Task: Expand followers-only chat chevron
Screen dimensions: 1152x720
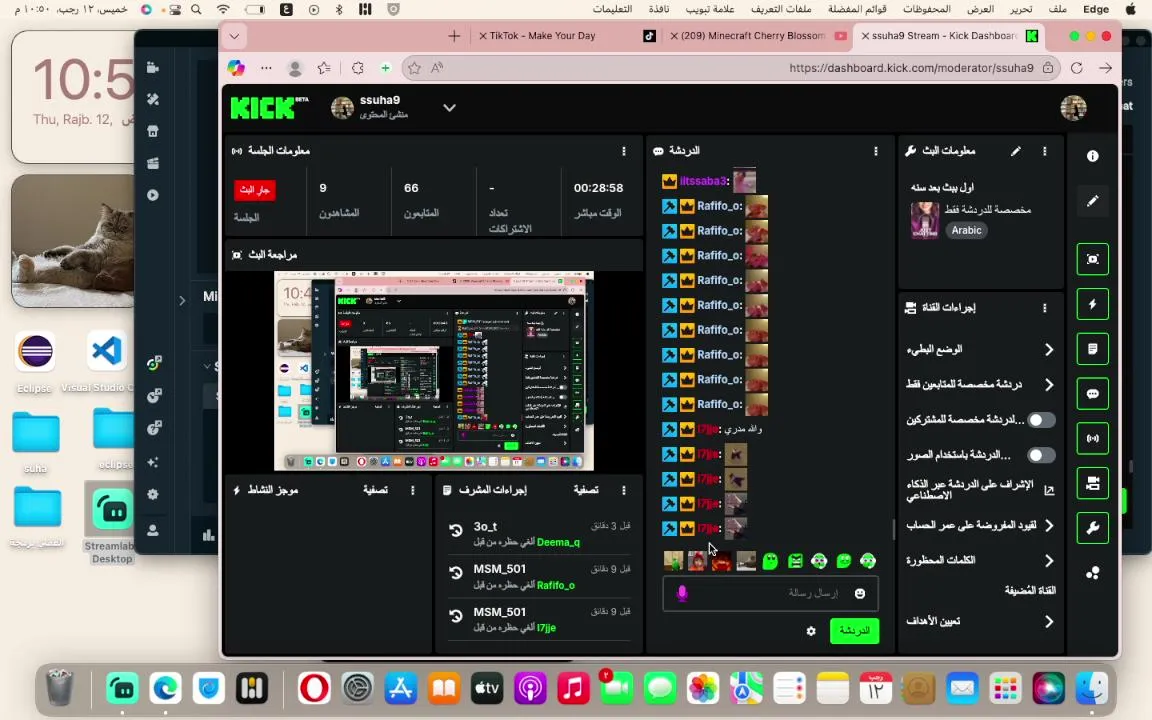Action: tap(1048, 384)
